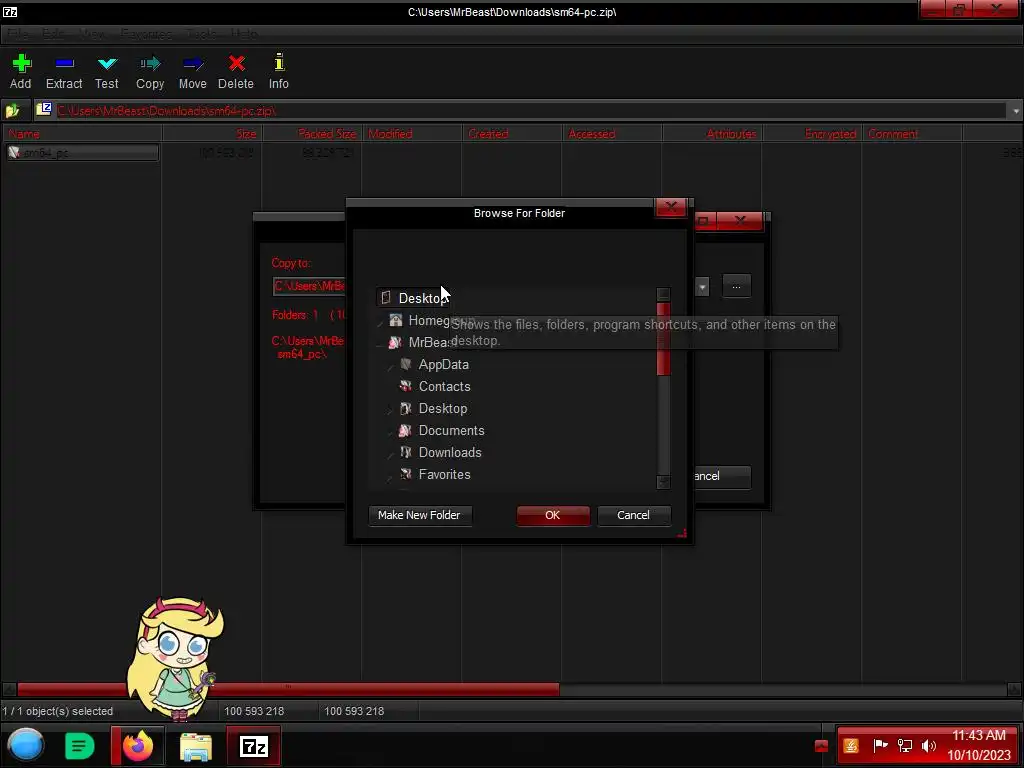Click Make New Folder button

419,515
